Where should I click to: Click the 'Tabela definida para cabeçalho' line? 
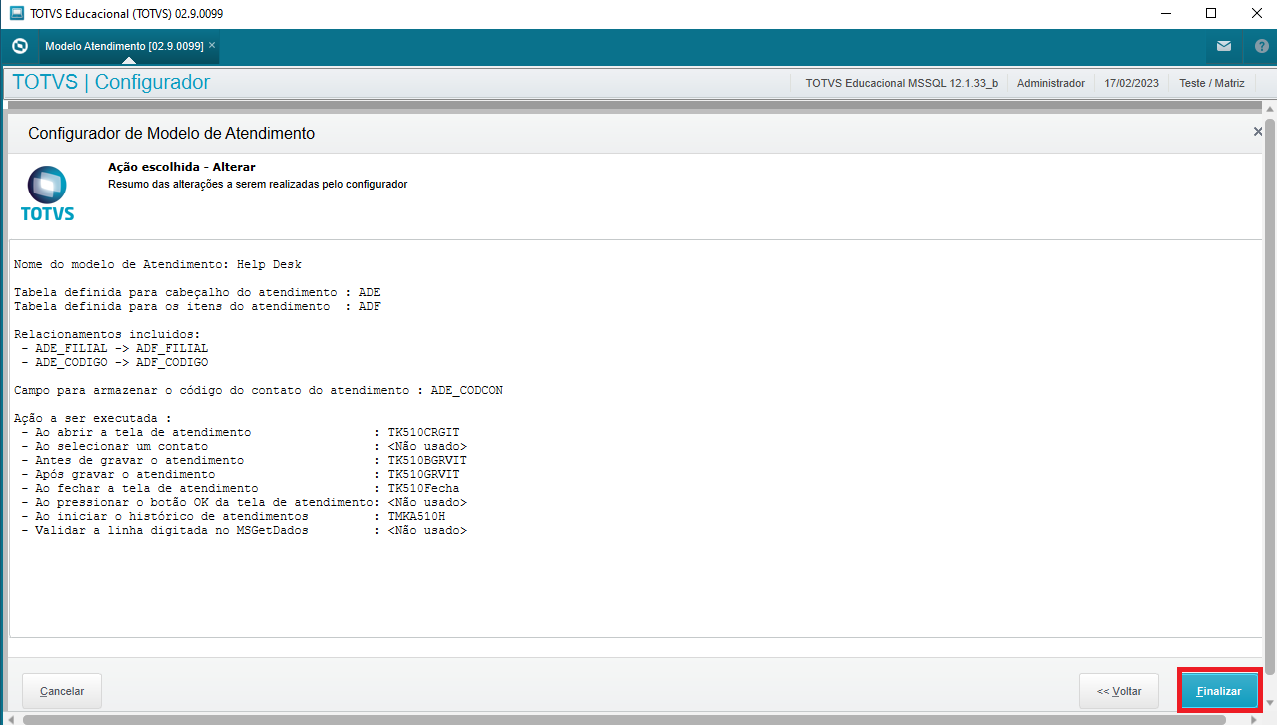[x=197, y=292]
